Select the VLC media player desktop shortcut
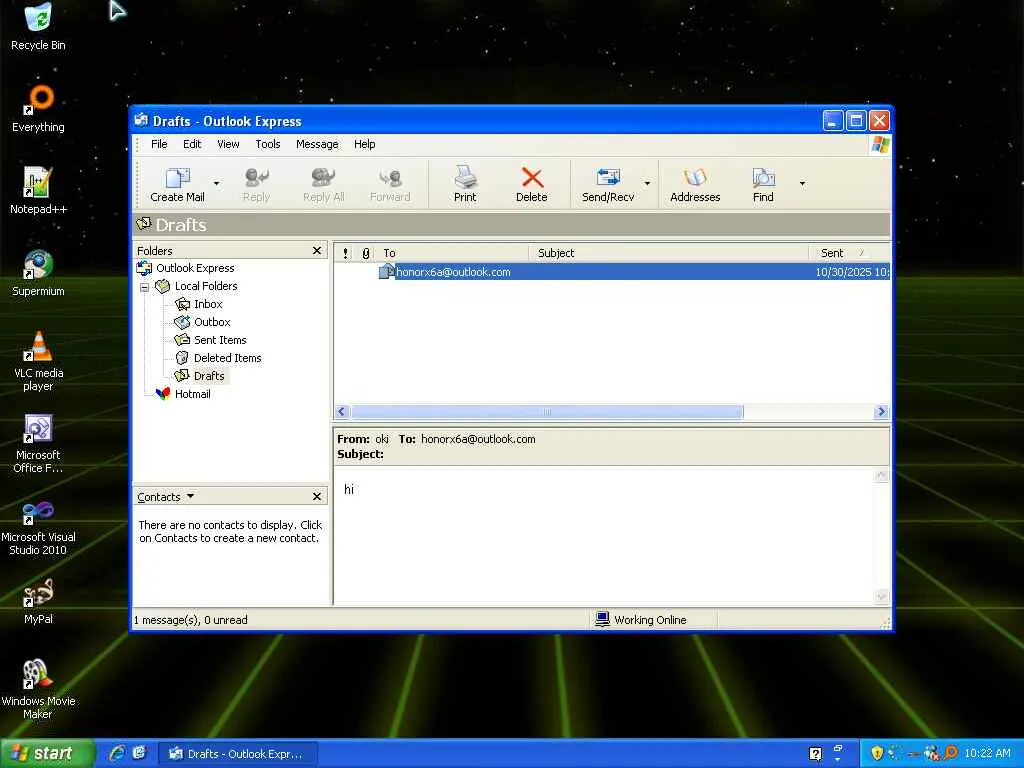Screen dimensions: 1024x768 38,360
